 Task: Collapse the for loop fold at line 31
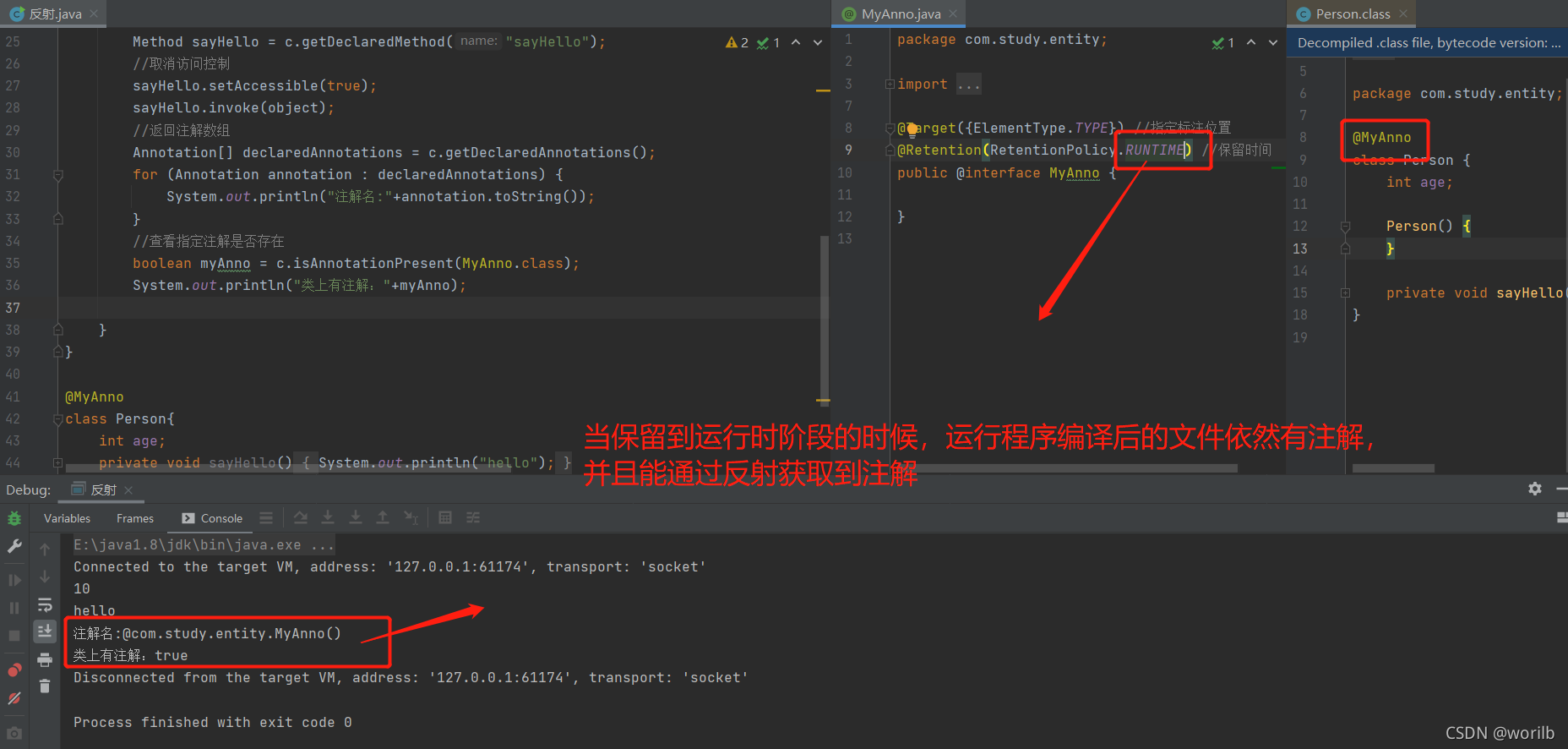(58, 175)
